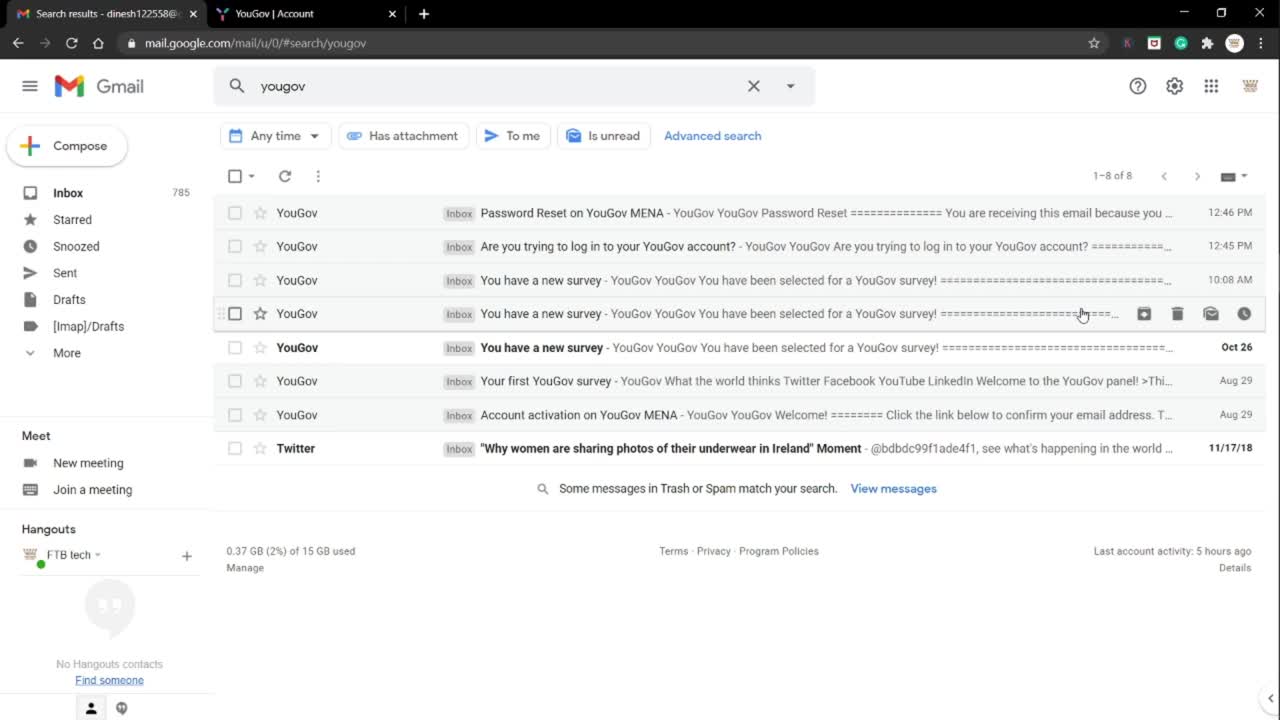This screenshot has width=1280, height=720.
Task: Apply the To me filter chip
Action: pyautogui.click(x=513, y=136)
